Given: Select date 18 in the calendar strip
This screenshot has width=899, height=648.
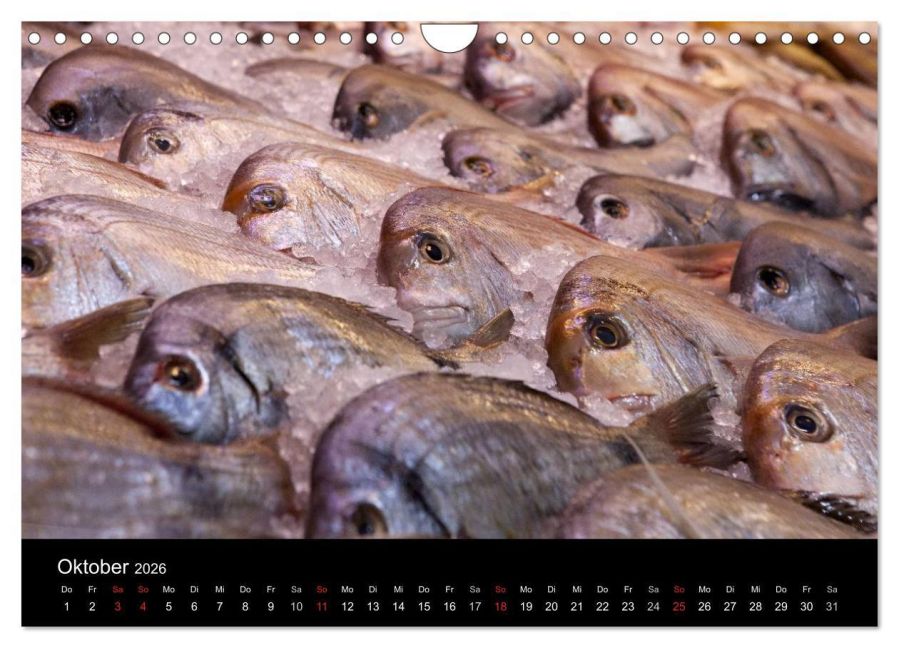Looking at the screenshot, I should [501, 606].
